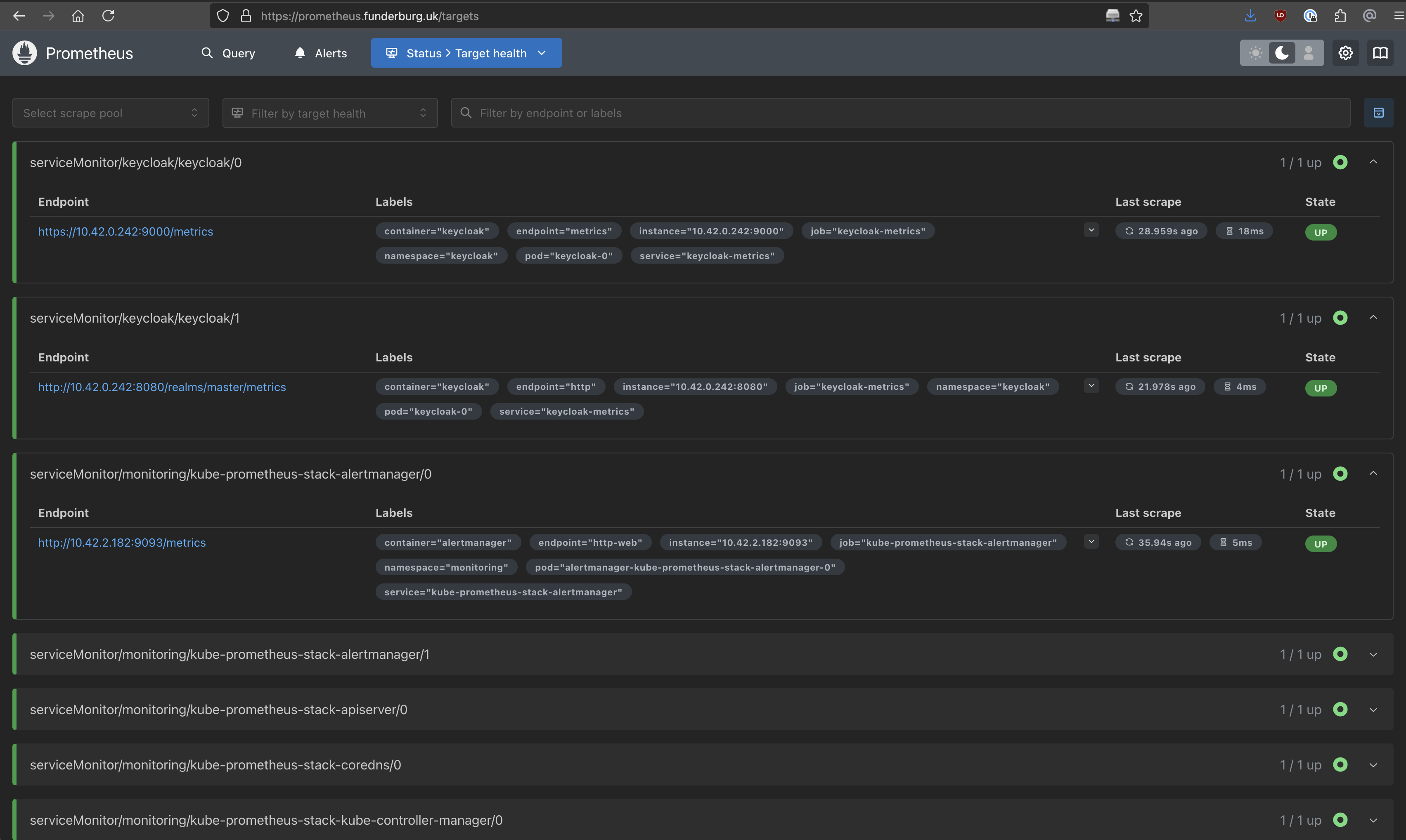This screenshot has width=1406, height=840.
Task: Click the browser address bar URL
Action: click(x=370, y=16)
